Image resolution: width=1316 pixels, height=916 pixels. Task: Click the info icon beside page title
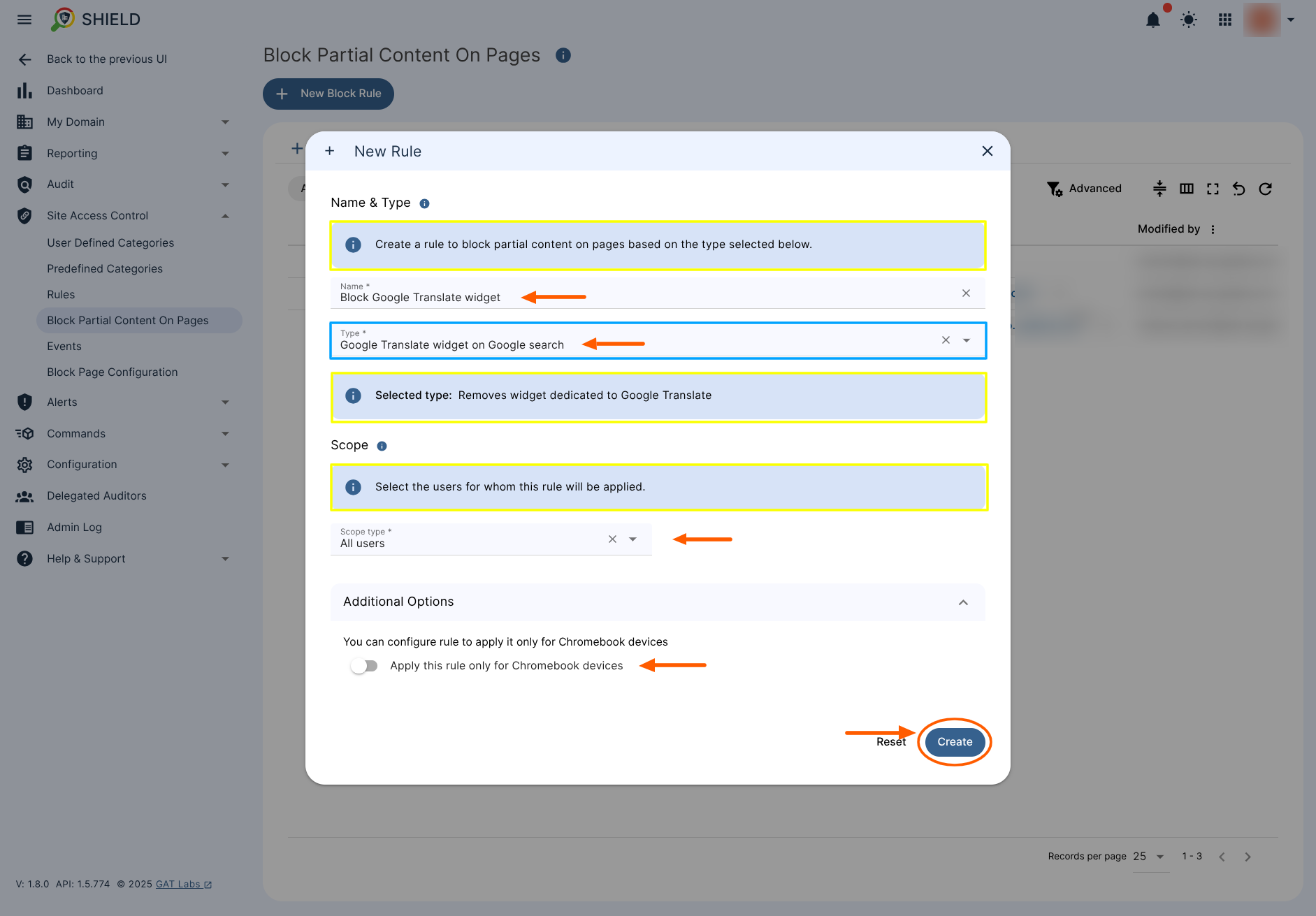563,55
